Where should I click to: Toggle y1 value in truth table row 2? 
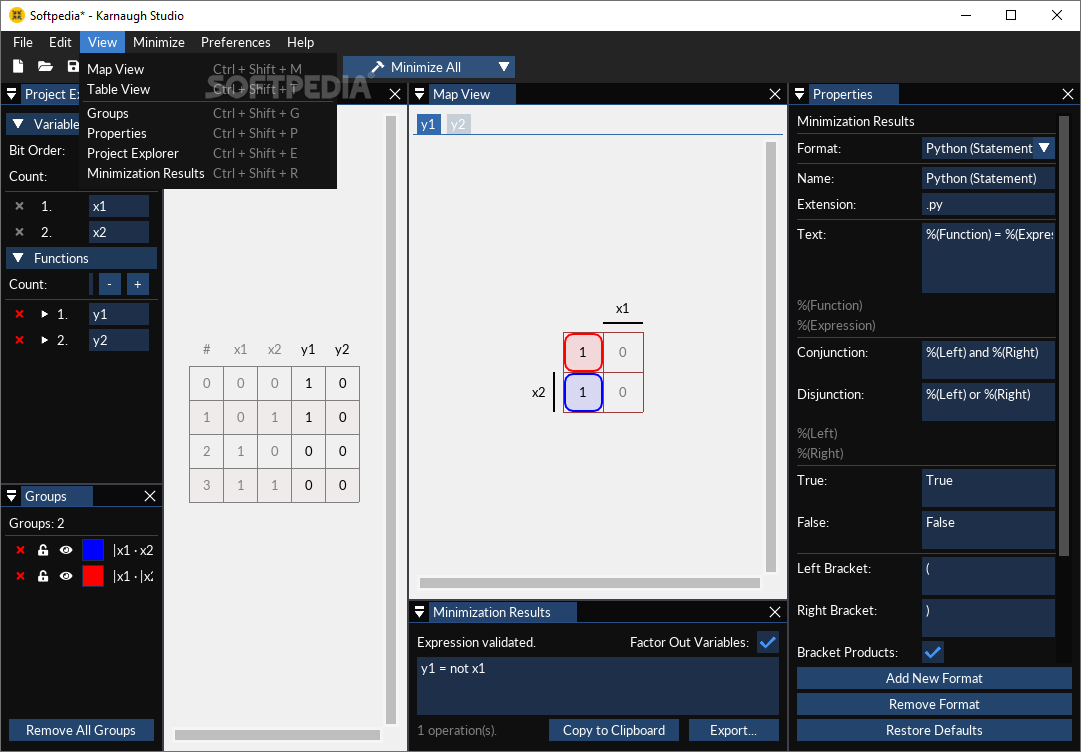[308, 451]
